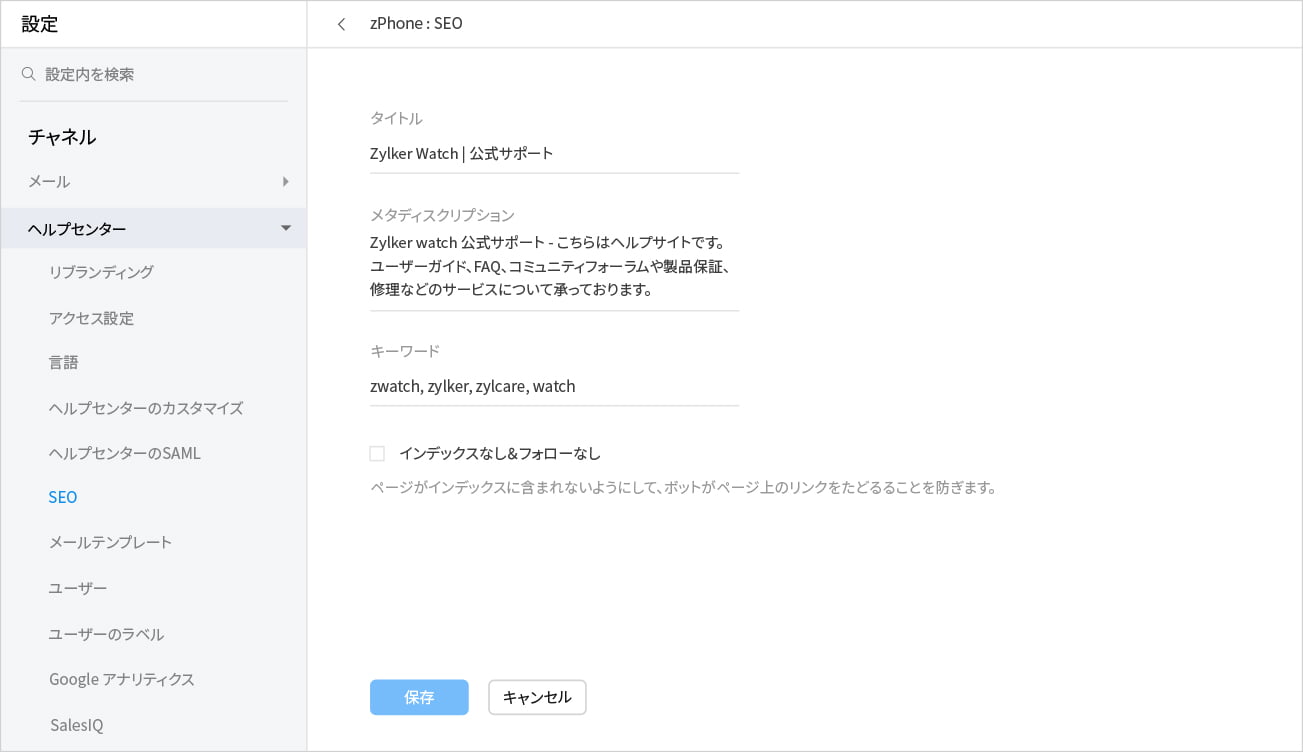This screenshot has height=752, width=1303.
Task: Click the back arrow next to zPhone : SEO
Action: [342, 24]
